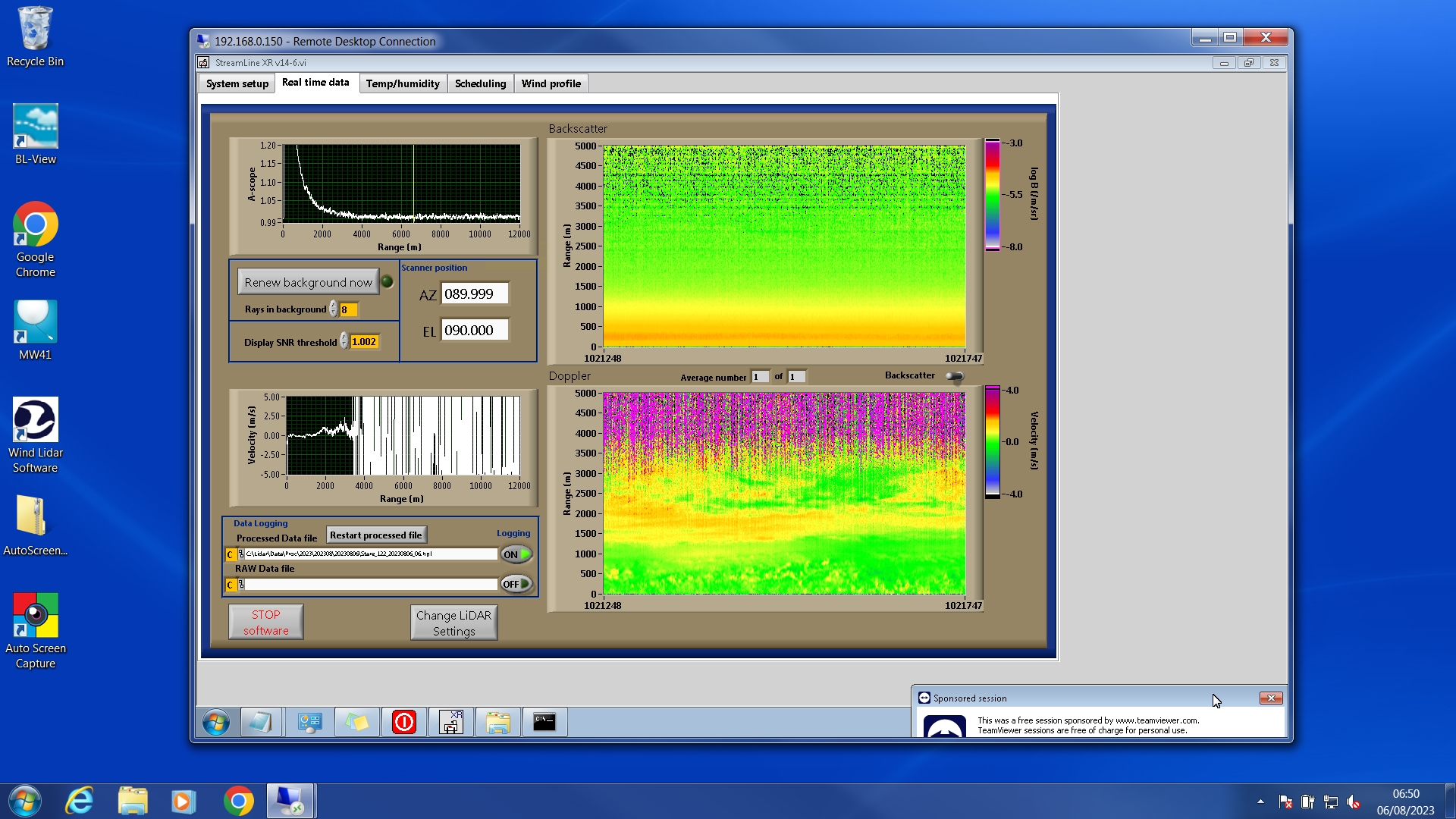This screenshot has height=819, width=1456.
Task: Open StreamLine XR app in remote taskbar
Action: click(451, 722)
